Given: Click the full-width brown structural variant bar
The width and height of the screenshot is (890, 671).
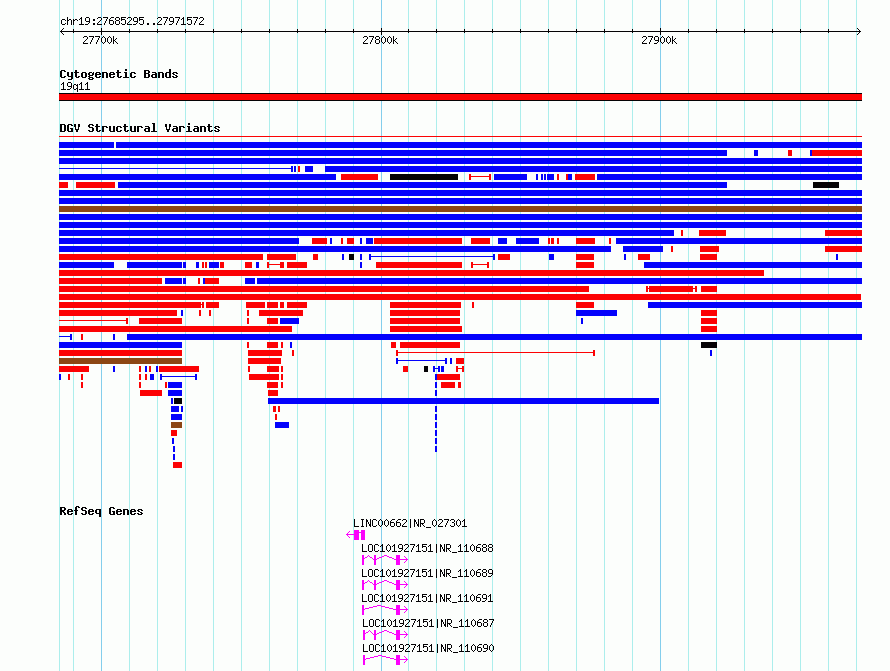Looking at the screenshot, I should tap(460, 209).
